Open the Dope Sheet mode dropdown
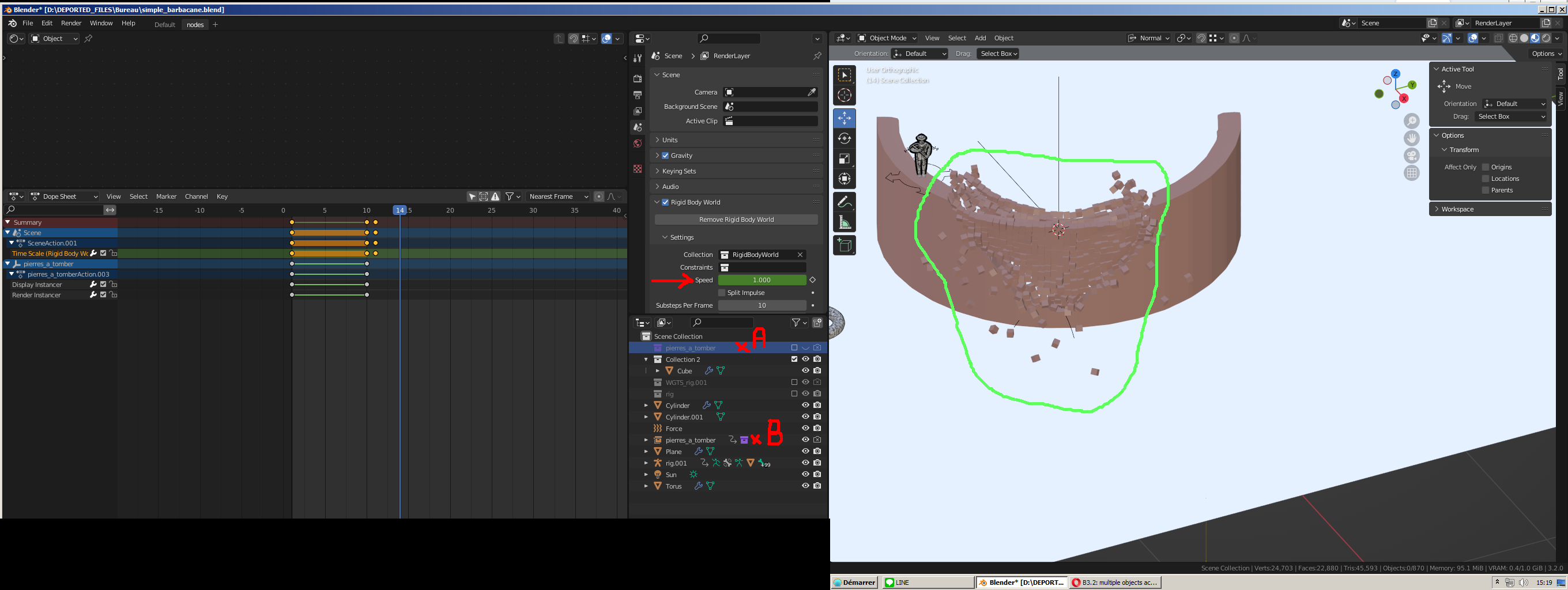1568x590 pixels. click(x=64, y=196)
